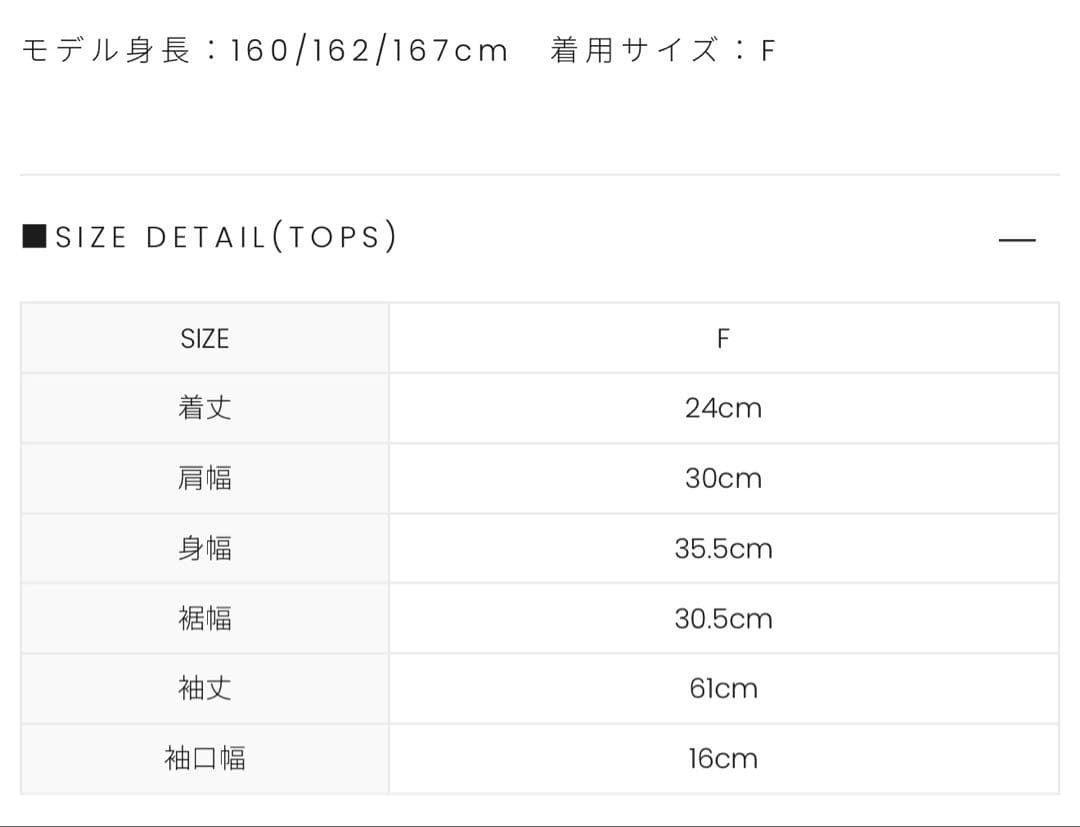Screen dimensions: 1080x827
Task: Click the 35.5cm value cell
Action: click(723, 549)
